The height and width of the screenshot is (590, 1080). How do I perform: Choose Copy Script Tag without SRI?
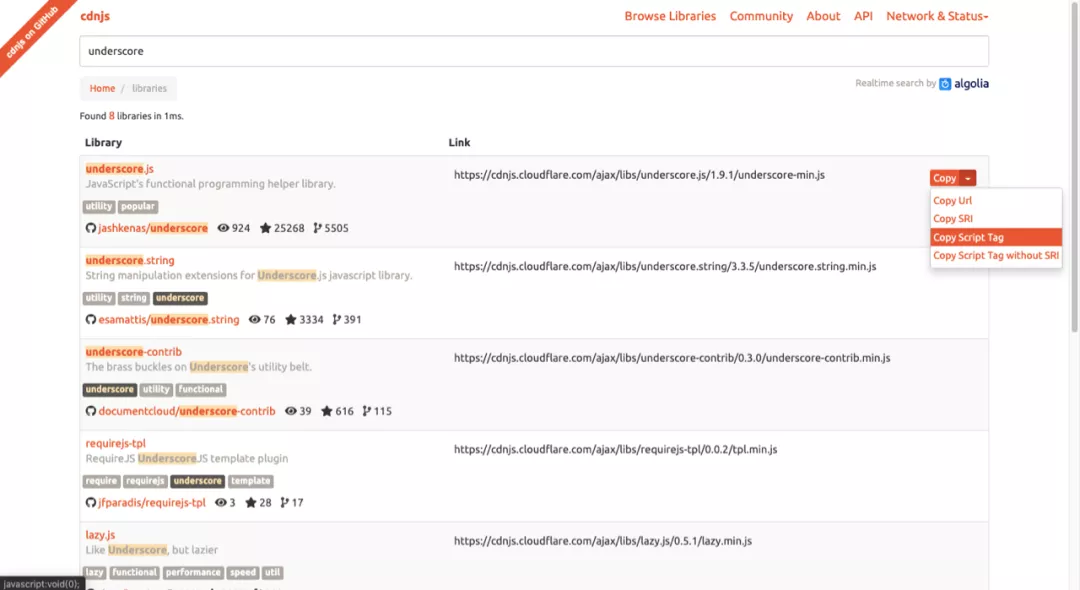point(996,255)
